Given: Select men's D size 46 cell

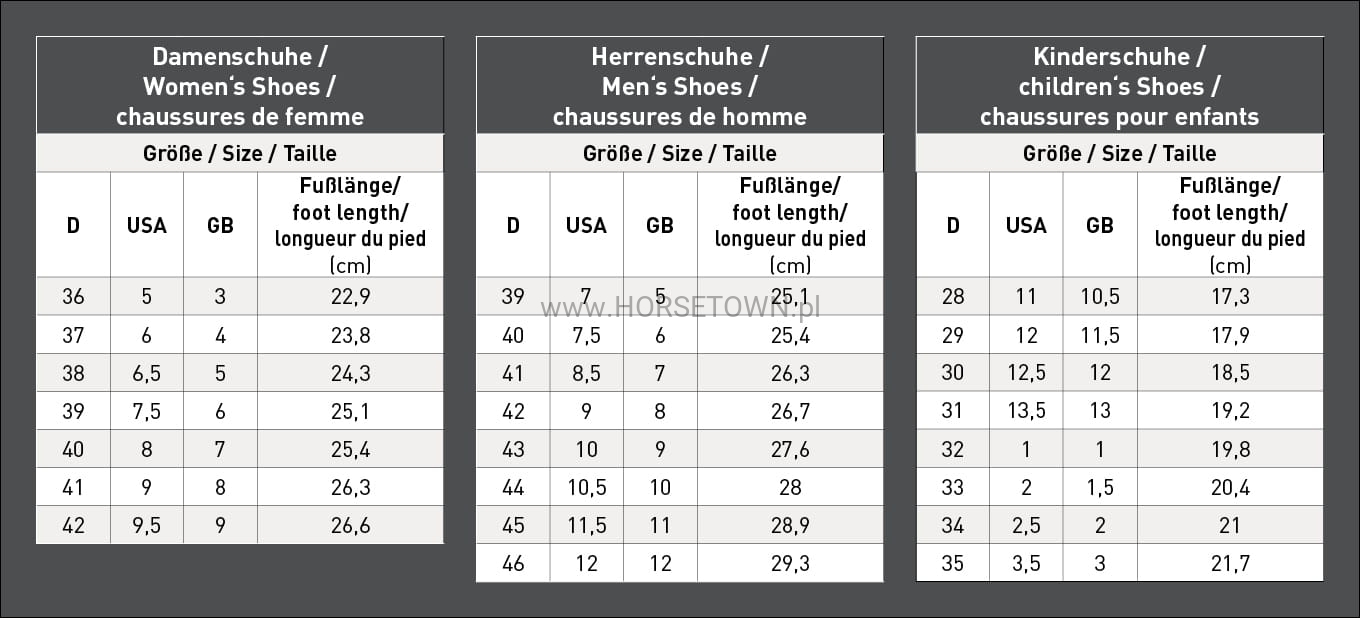Looking at the screenshot, I should pos(513,563).
